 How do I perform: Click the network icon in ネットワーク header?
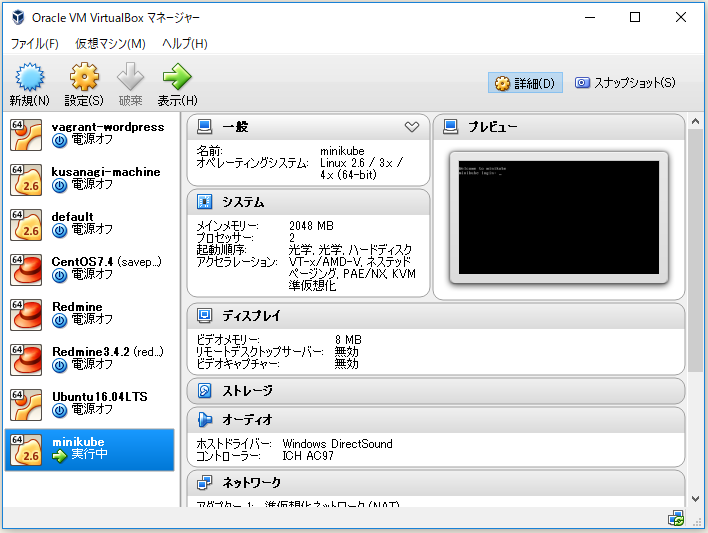[205, 483]
